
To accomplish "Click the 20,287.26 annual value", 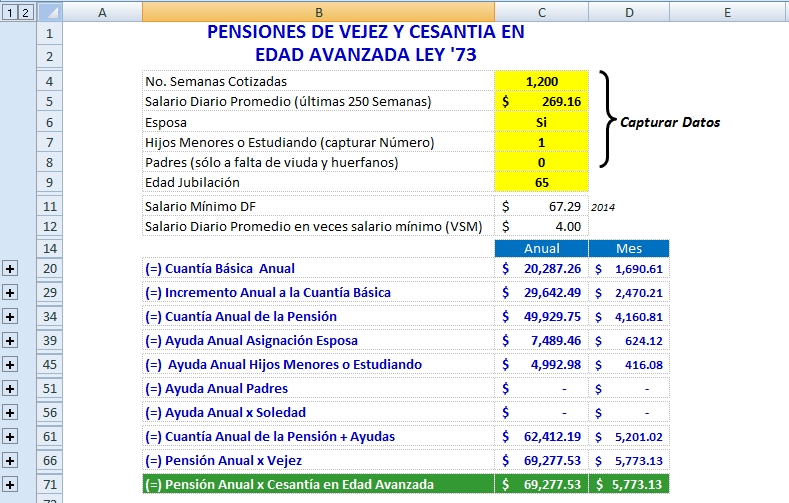I will click(x=541, y=269).
